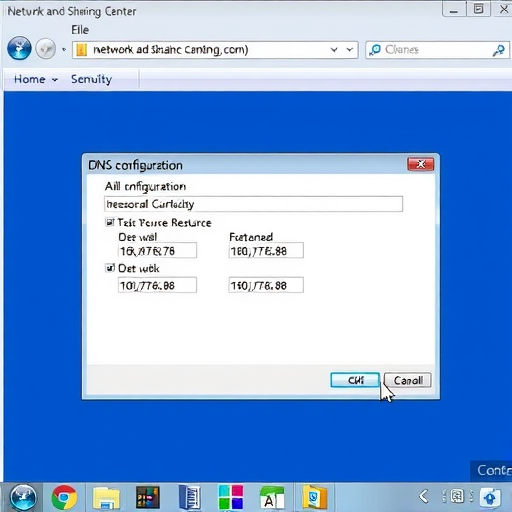Click the small history arrow beside forward button
512x512 pixels.
click(64, 50)
